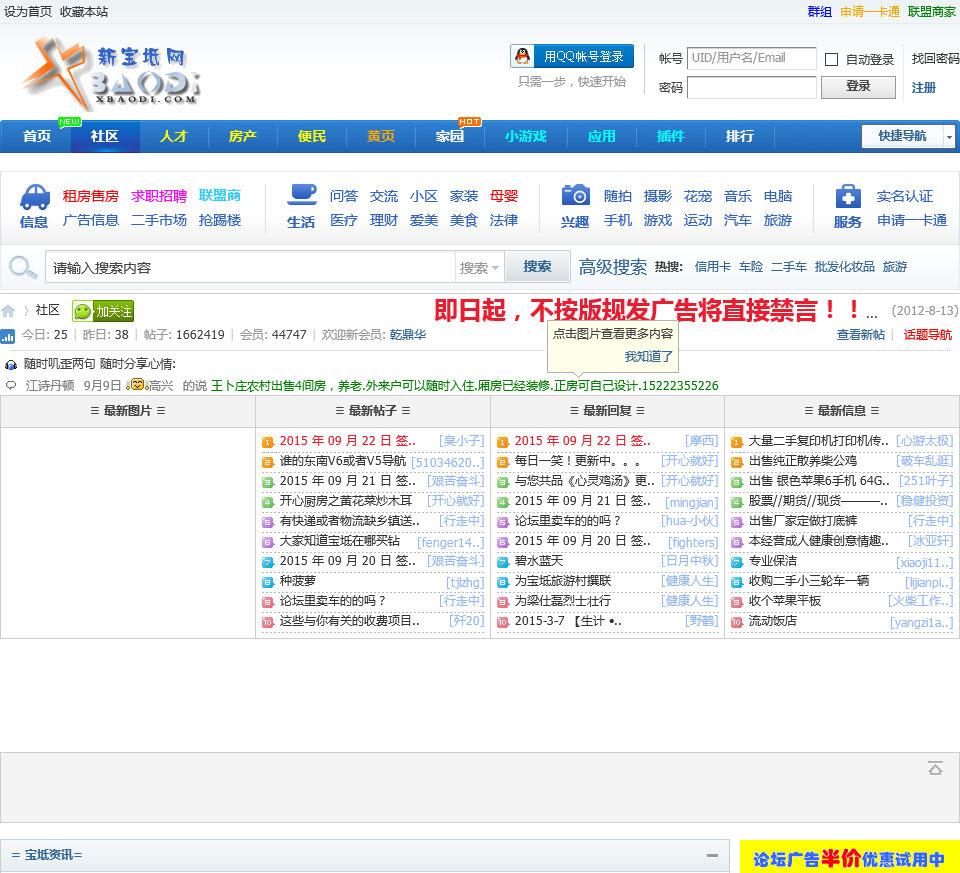Click the happy emoji in the status line
This screenshot has width=960, height=873.
pyautogui.click(x=136, y=384)
